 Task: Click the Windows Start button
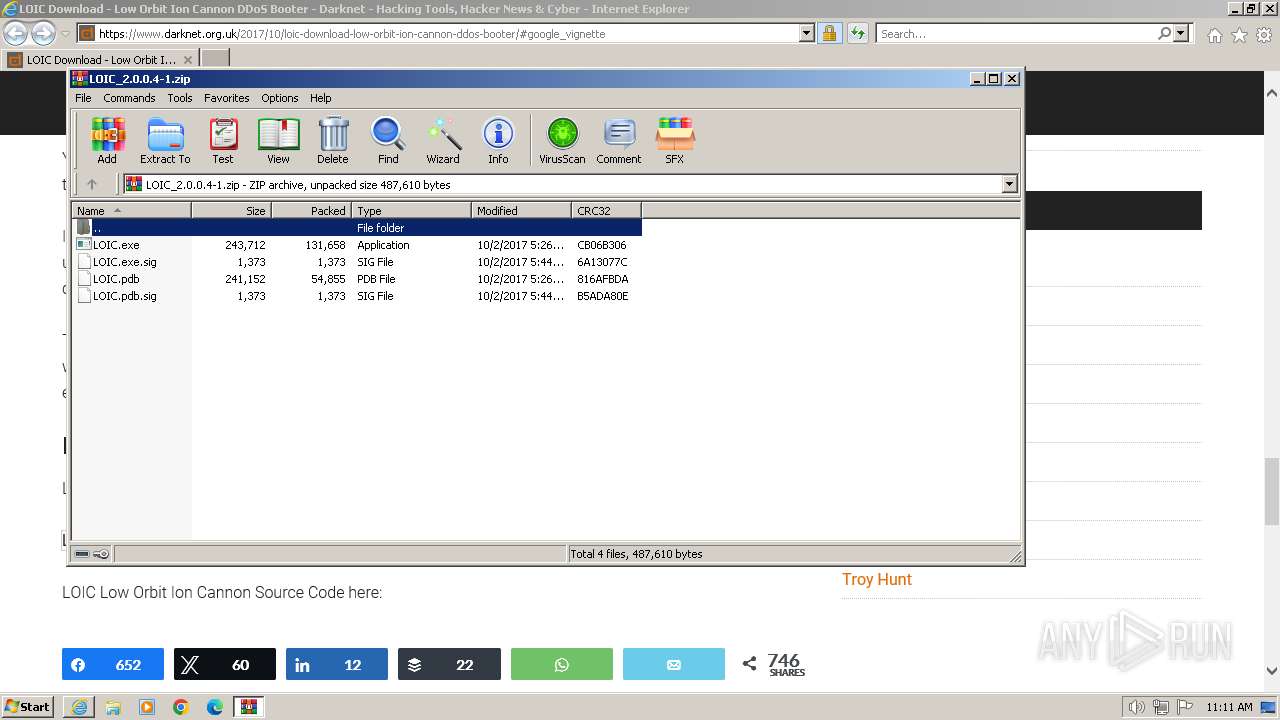(28, 706)
